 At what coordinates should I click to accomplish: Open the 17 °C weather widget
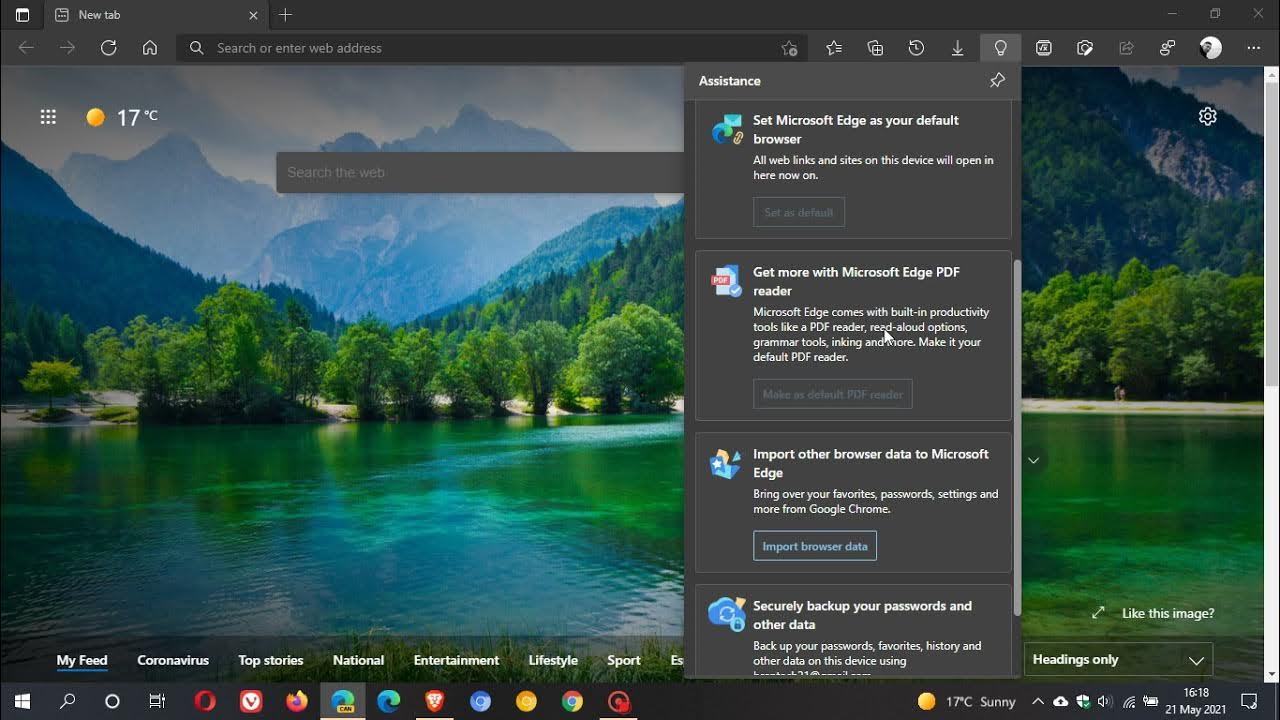tap(122, 117)
